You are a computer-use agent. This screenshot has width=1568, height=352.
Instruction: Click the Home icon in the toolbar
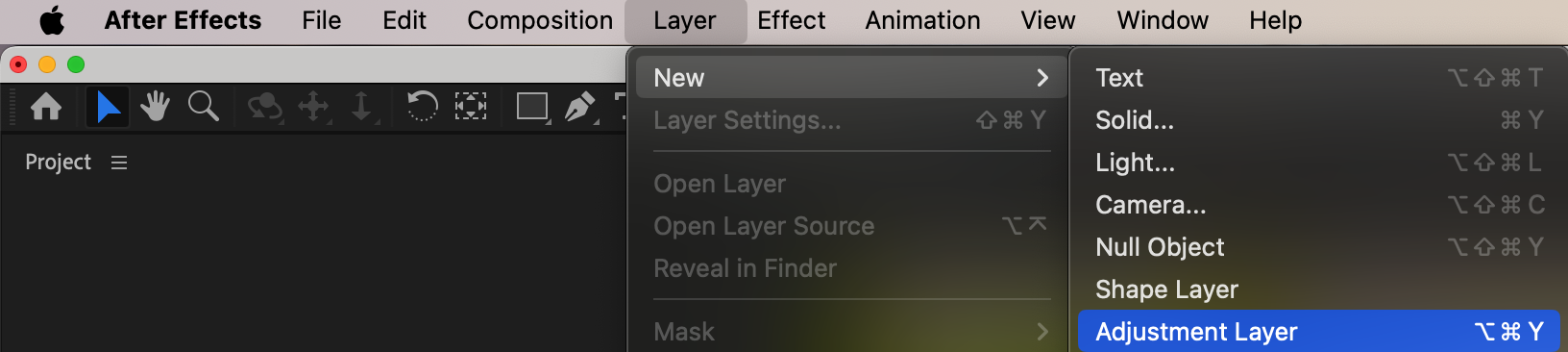(46, 106)
